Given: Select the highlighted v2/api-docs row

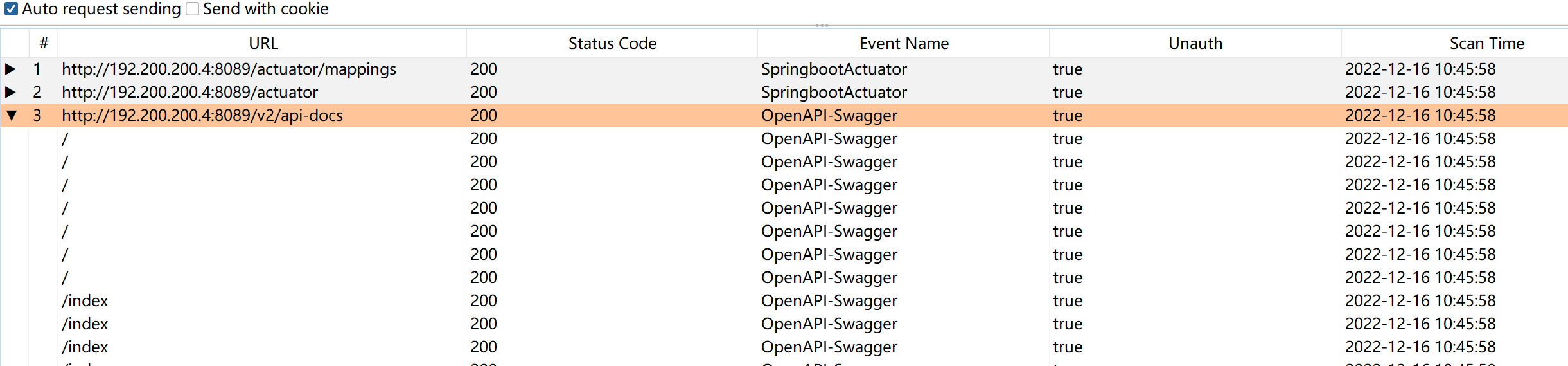Looking at the screenshot, I should coord(784,115).
